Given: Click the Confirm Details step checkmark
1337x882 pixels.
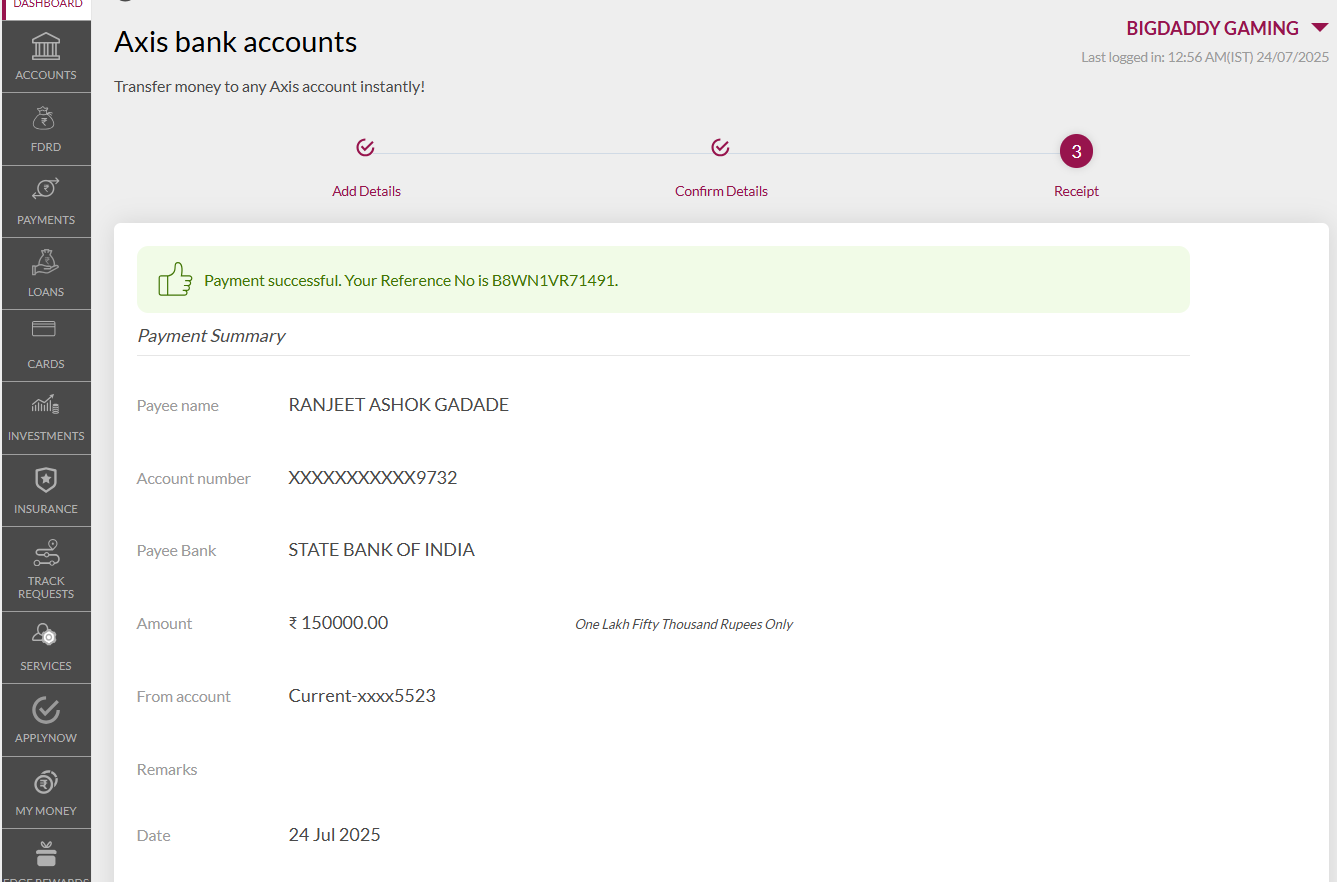Looking at the screenshot, I should pos(720,148).
